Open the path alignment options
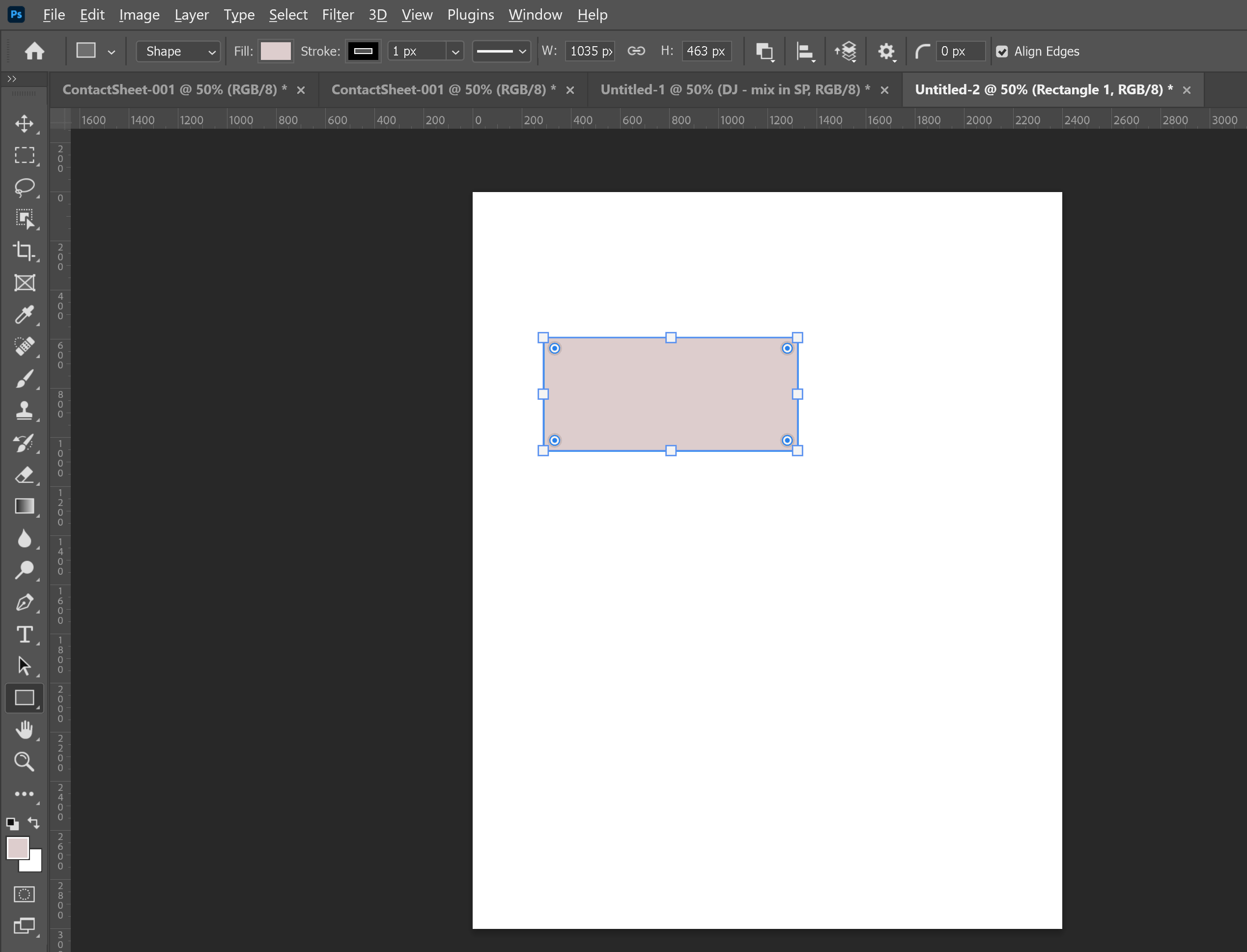Screen dimensions: 1247x952 [805, 51]
